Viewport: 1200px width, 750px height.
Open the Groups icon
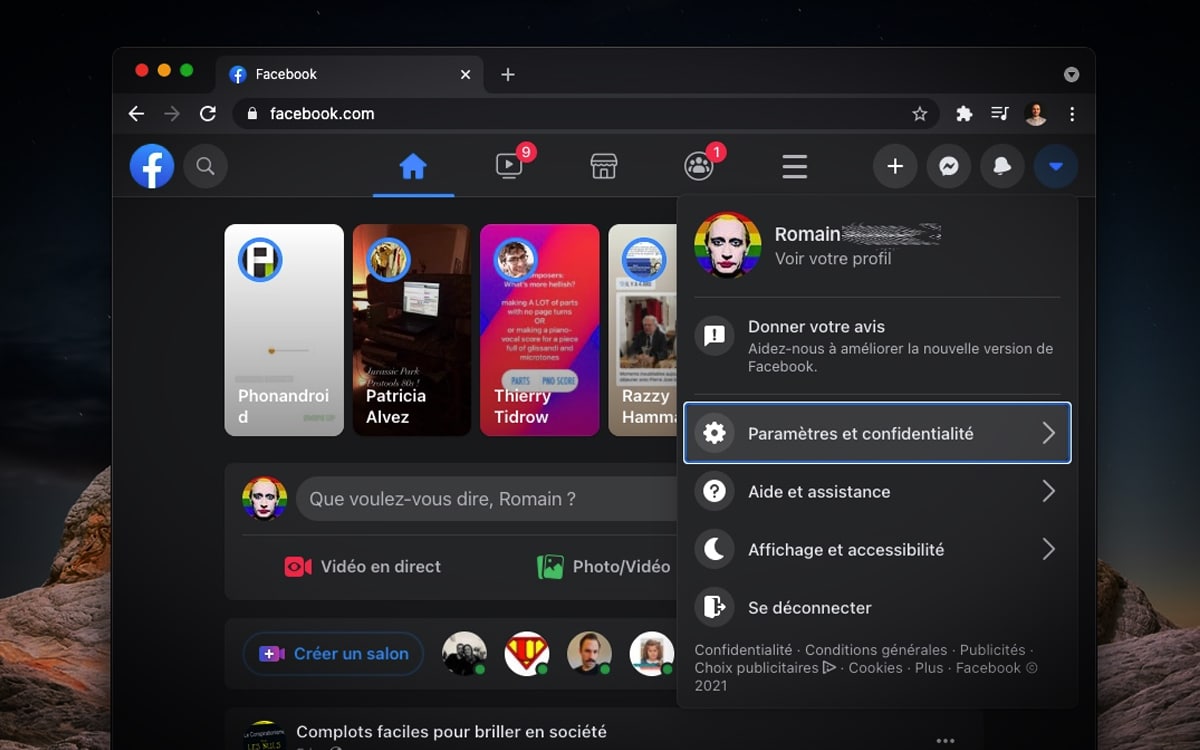click(x=699, y=166)
